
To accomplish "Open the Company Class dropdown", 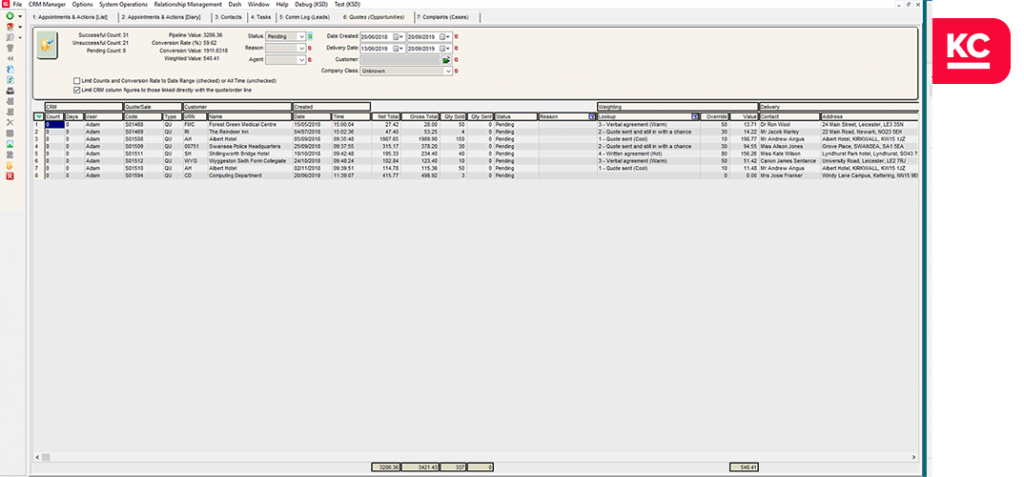I will click(448, 71).
